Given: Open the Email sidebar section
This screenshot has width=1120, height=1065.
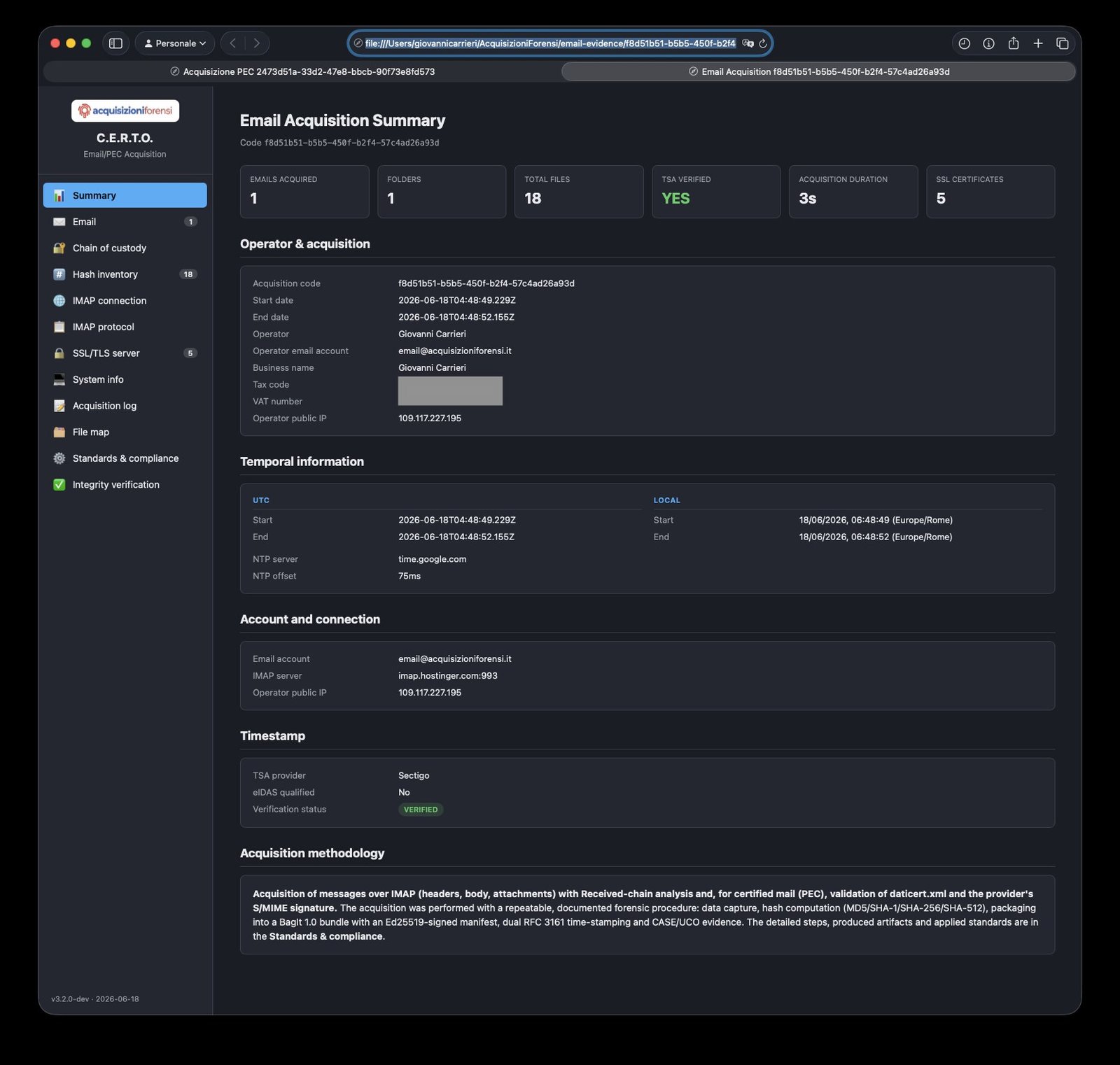Looking at the screenshot, I should click(x=125, y=222).
